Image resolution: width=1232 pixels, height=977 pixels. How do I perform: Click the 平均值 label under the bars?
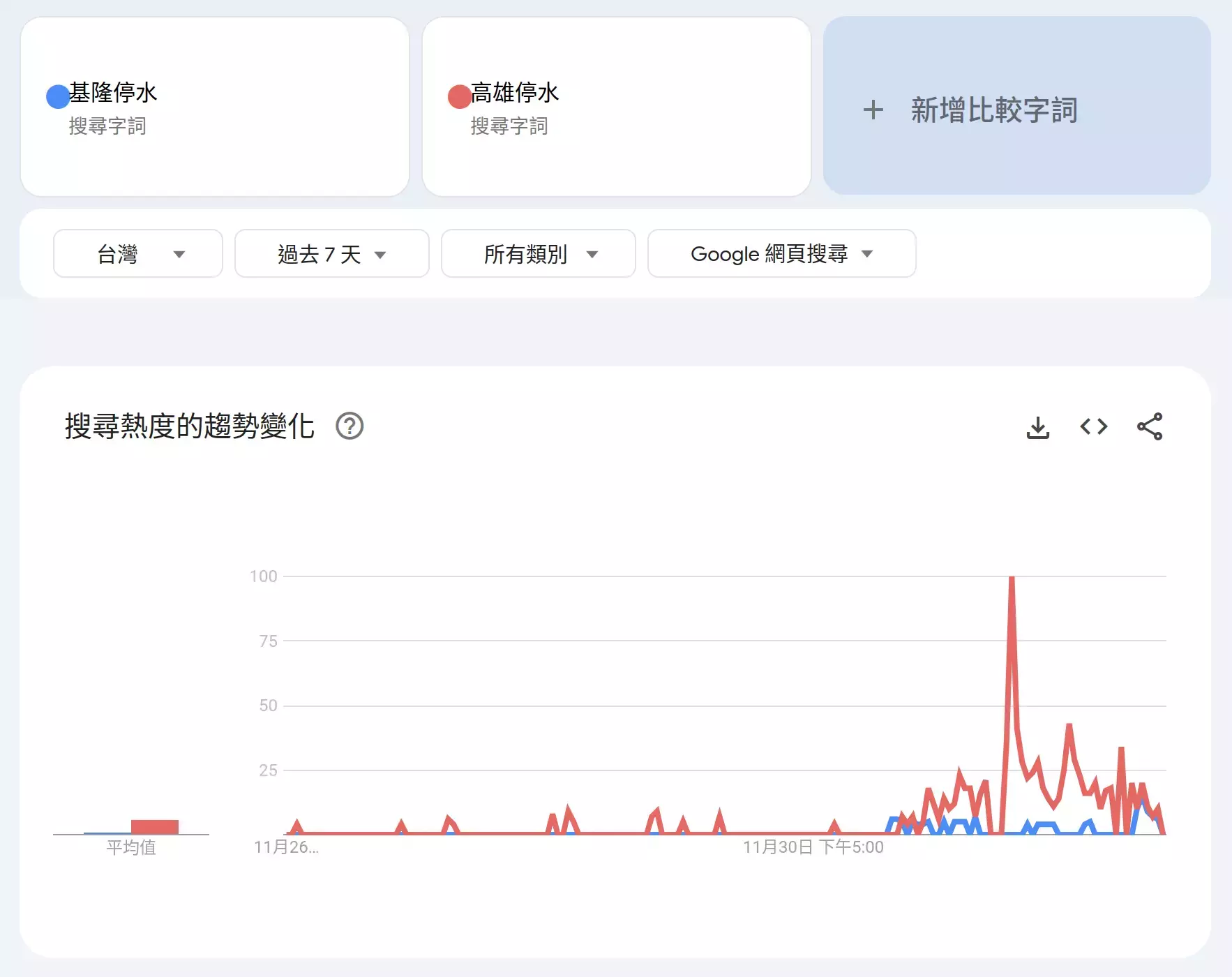[x=131, y=847]
